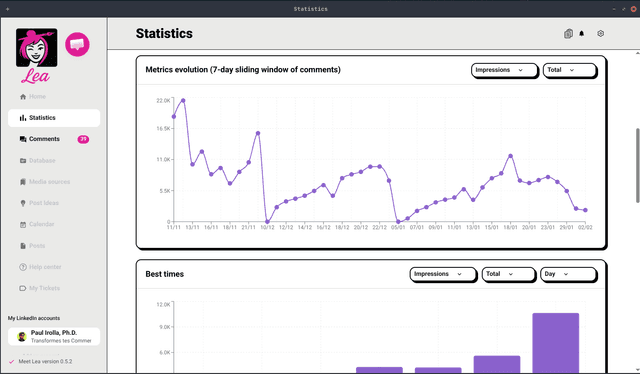Click the Calendar icon in sidebar
This screenshot has height=374, width=640.
pos(23,224)
